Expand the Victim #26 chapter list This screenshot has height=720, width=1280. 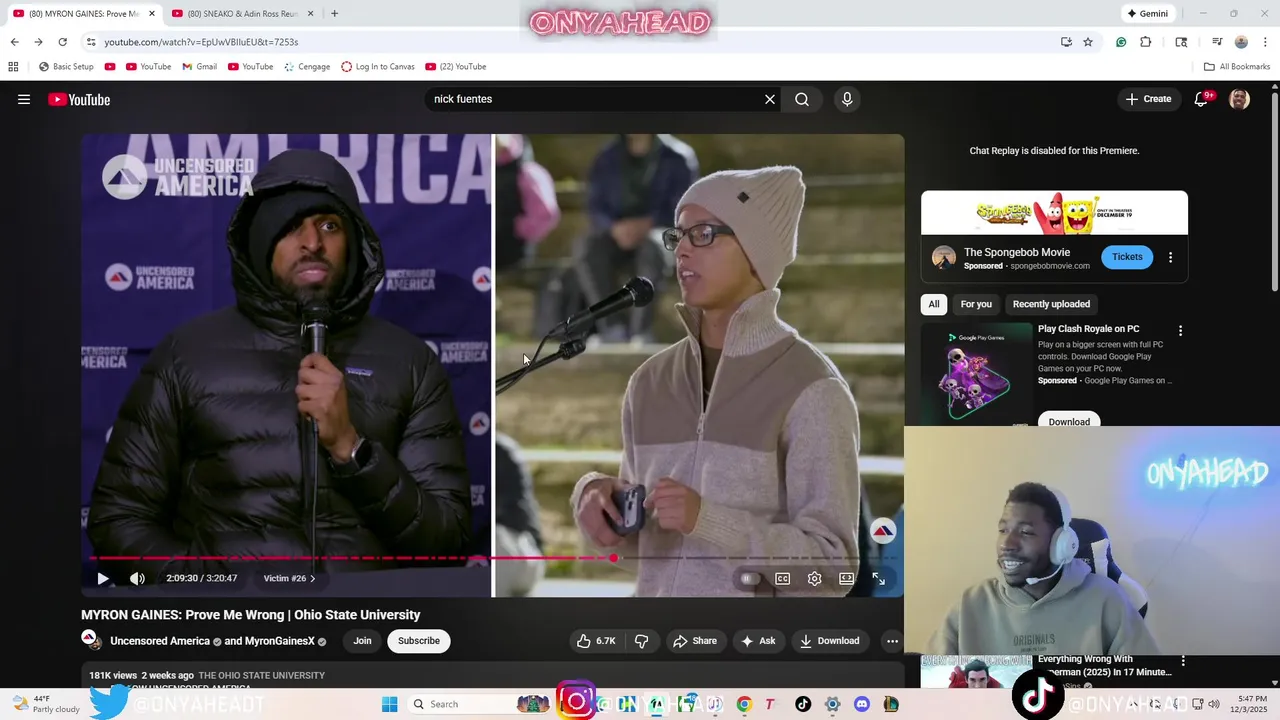click(289, 578)
